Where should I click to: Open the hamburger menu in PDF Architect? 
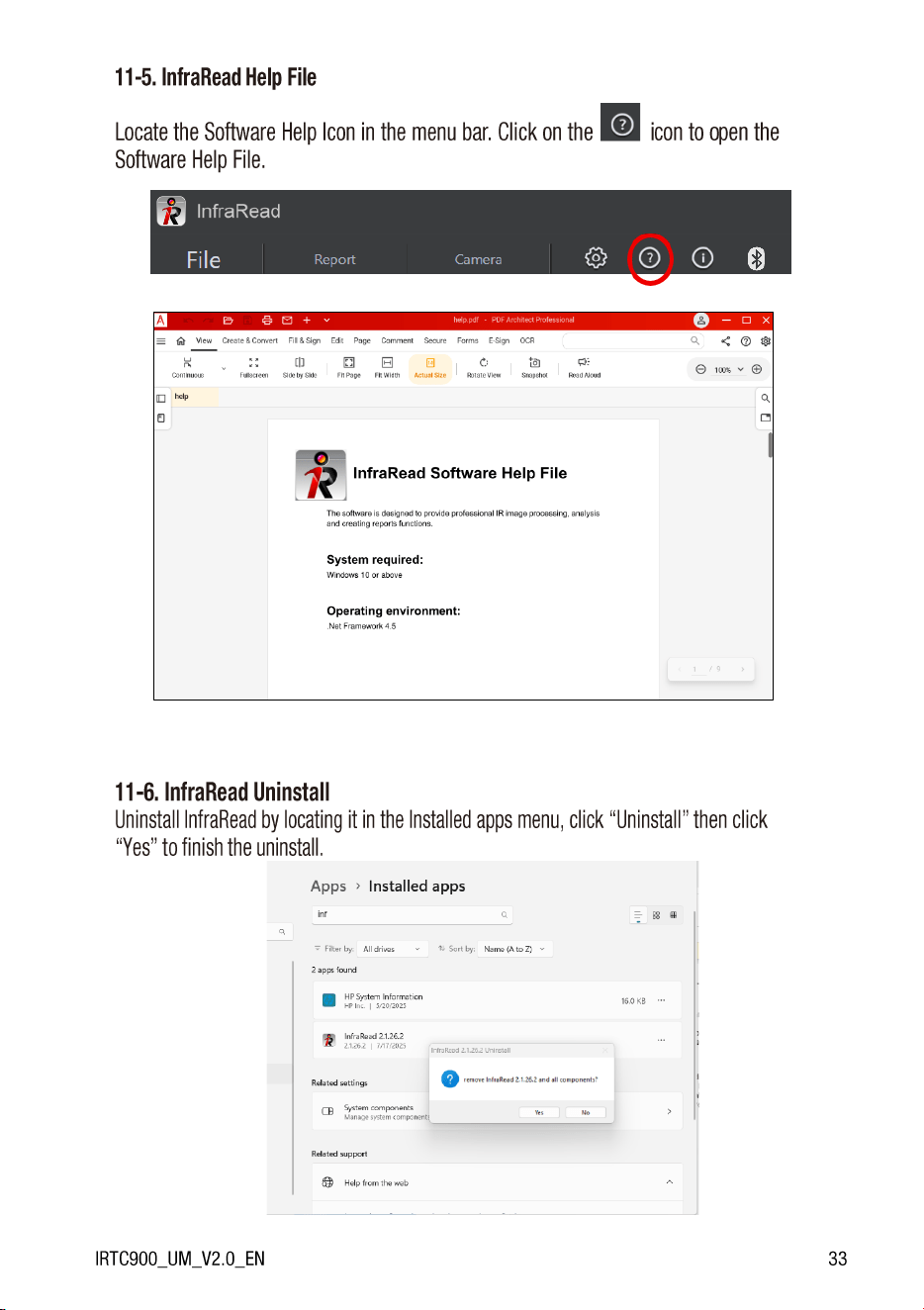[x=161, y=340]
